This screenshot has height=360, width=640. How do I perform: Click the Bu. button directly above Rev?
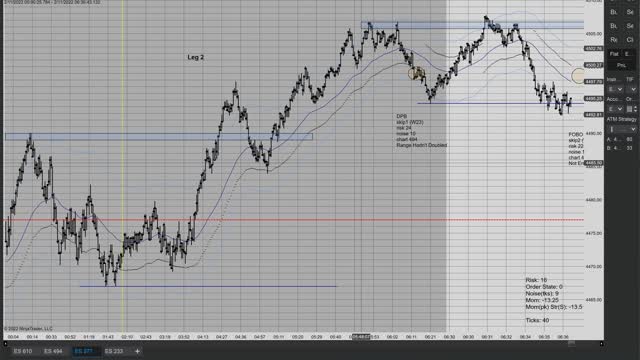[613, 26]
